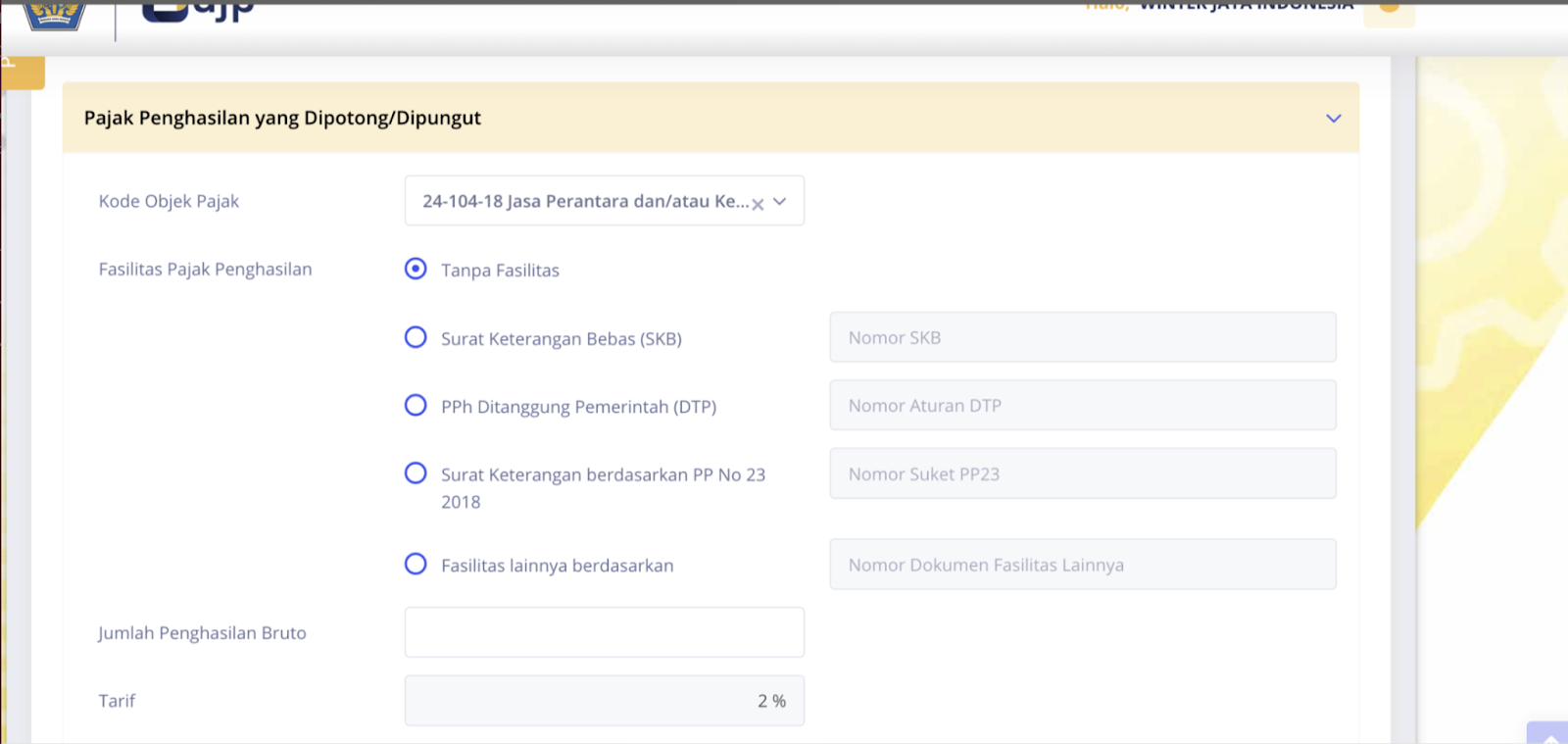Collapse the Pajak Penghasilan section chevron
This screenshot has width=1568, height=744.
click(x=1333, y=119)
